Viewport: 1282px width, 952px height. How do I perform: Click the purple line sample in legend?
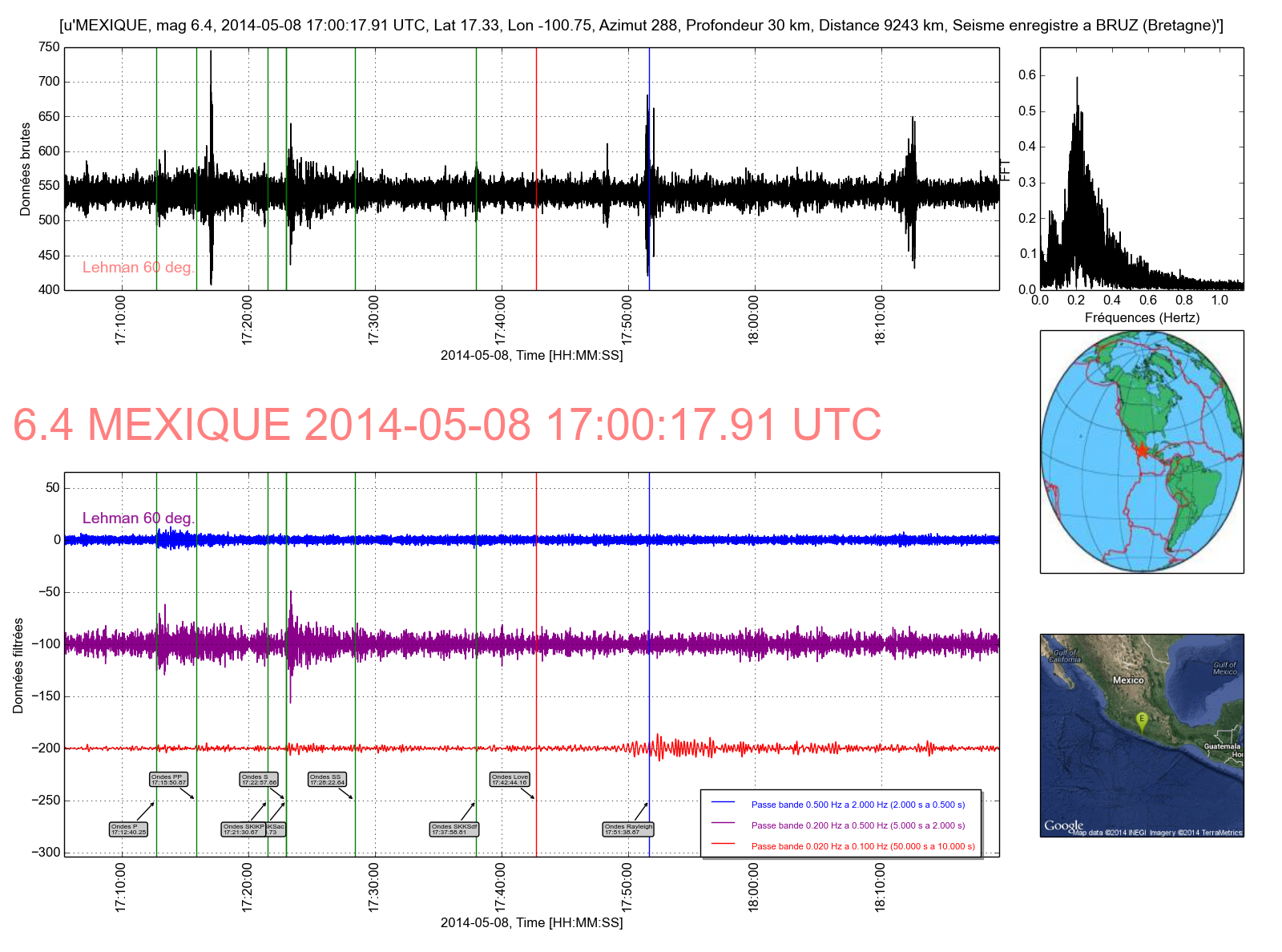pos(723,824)
